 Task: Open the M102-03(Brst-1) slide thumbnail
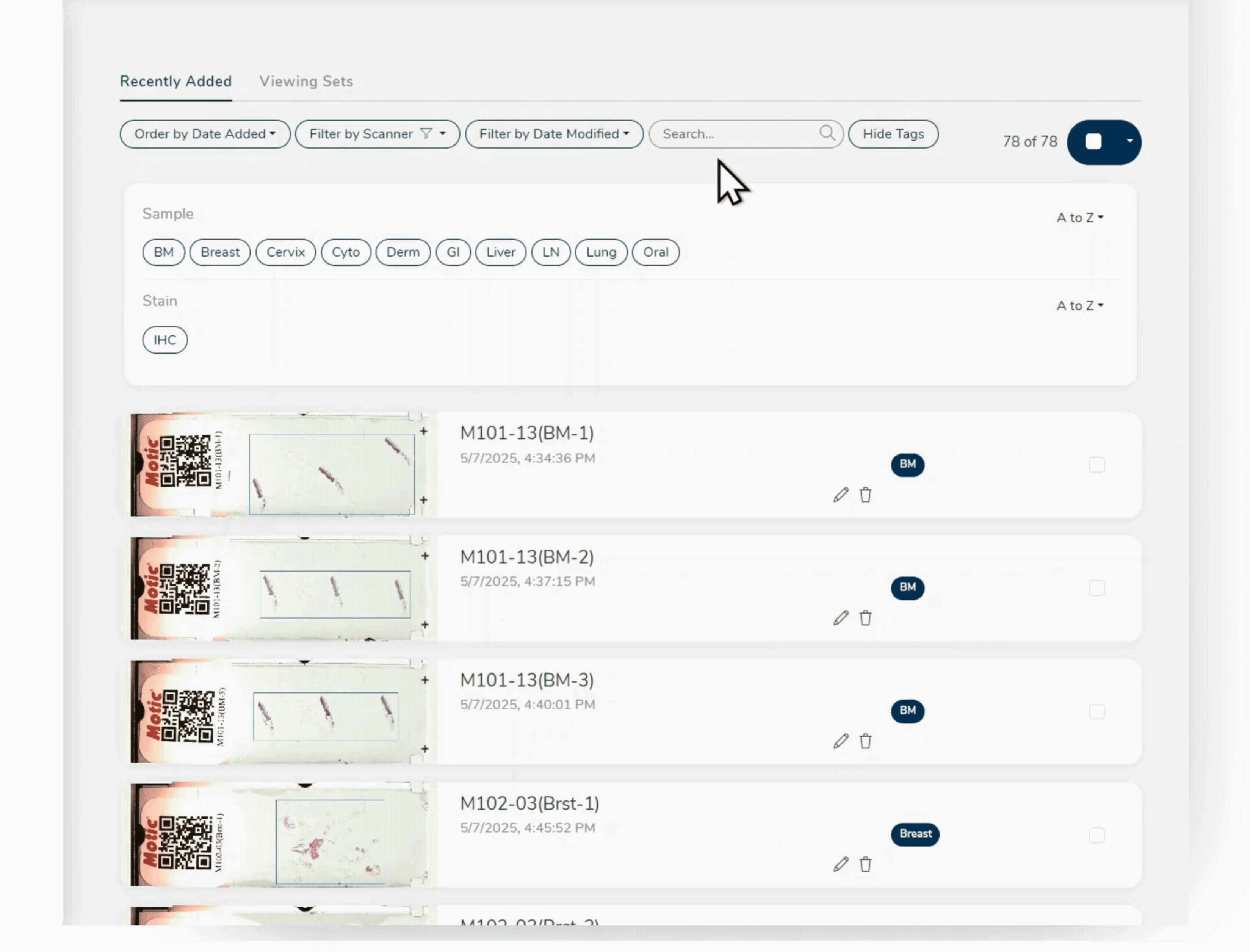[x=284, y=835]
